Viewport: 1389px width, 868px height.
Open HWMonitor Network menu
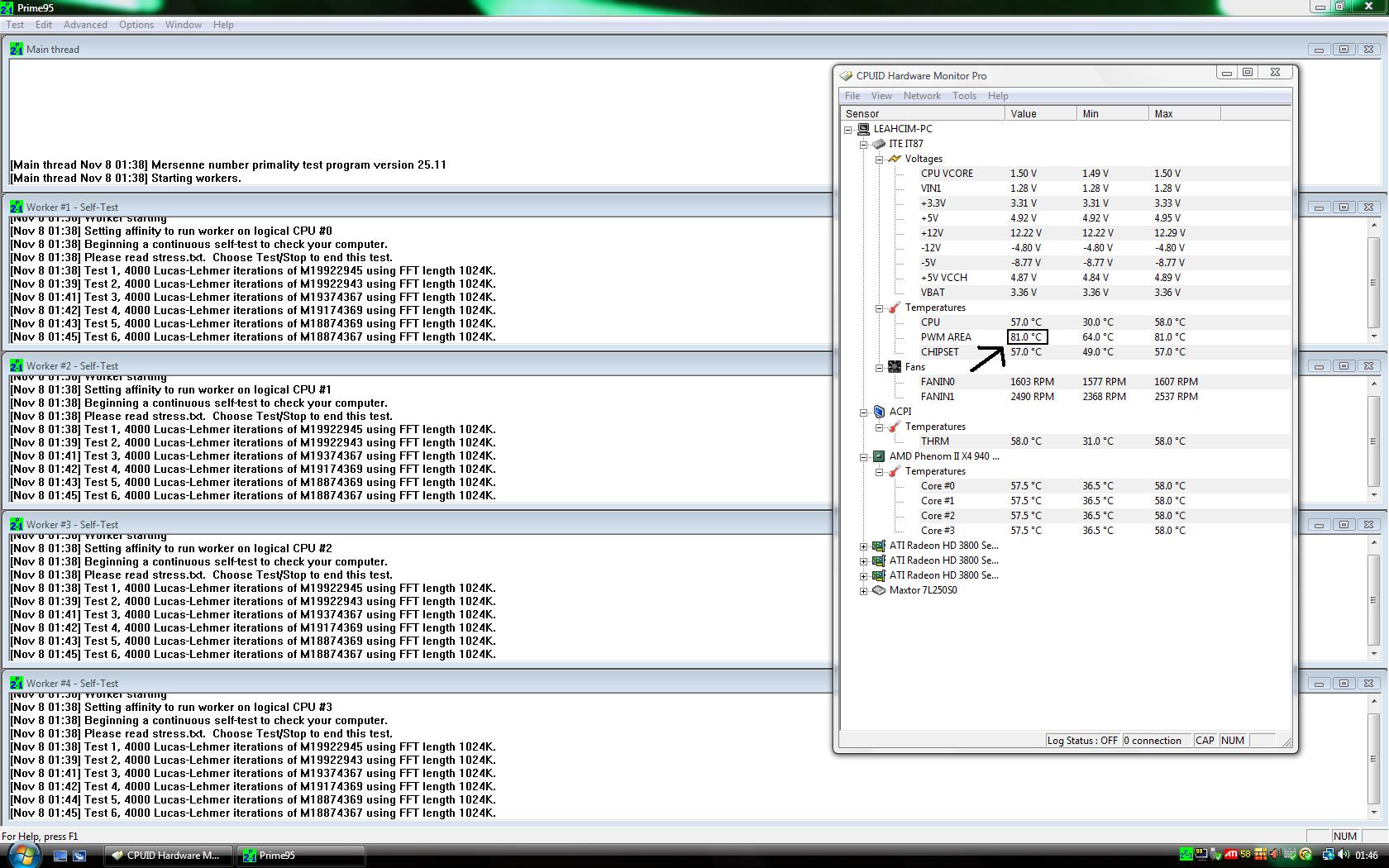pyautogui.click(x=922, y=96)
